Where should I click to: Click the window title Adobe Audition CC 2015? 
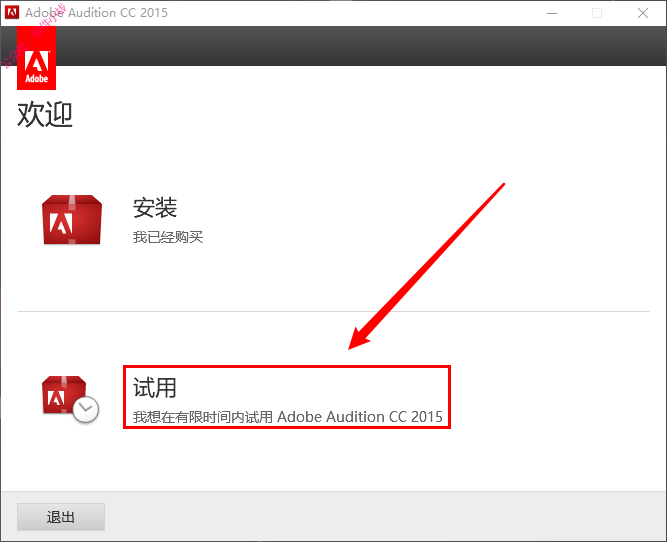(x=97, y=13)
